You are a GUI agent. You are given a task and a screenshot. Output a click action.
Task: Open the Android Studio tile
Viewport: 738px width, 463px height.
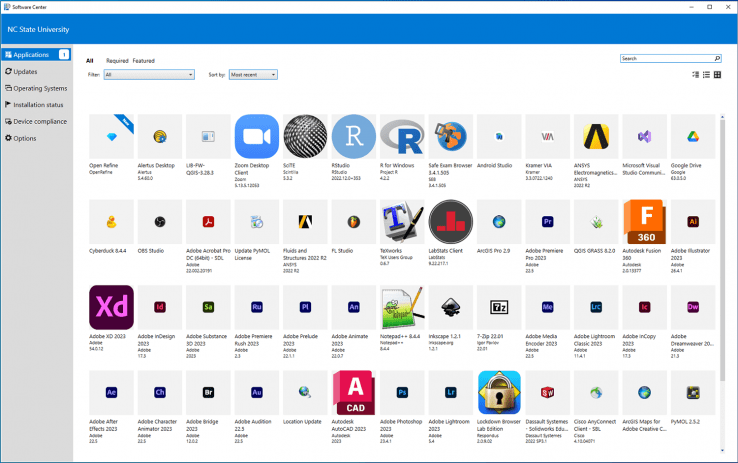click(x=499, y=136)
